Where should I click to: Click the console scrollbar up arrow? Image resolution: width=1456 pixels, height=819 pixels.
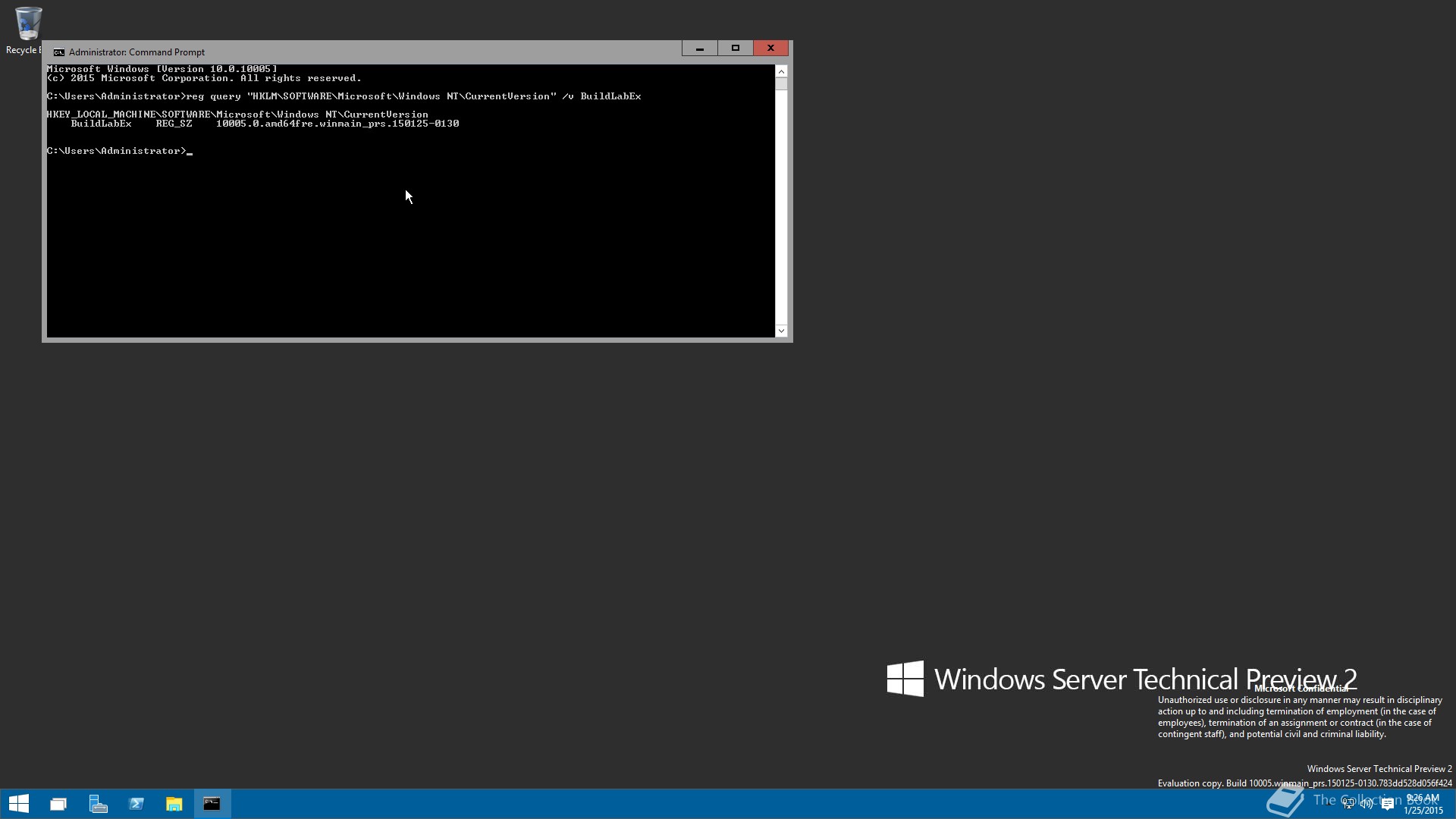point(781,71)
